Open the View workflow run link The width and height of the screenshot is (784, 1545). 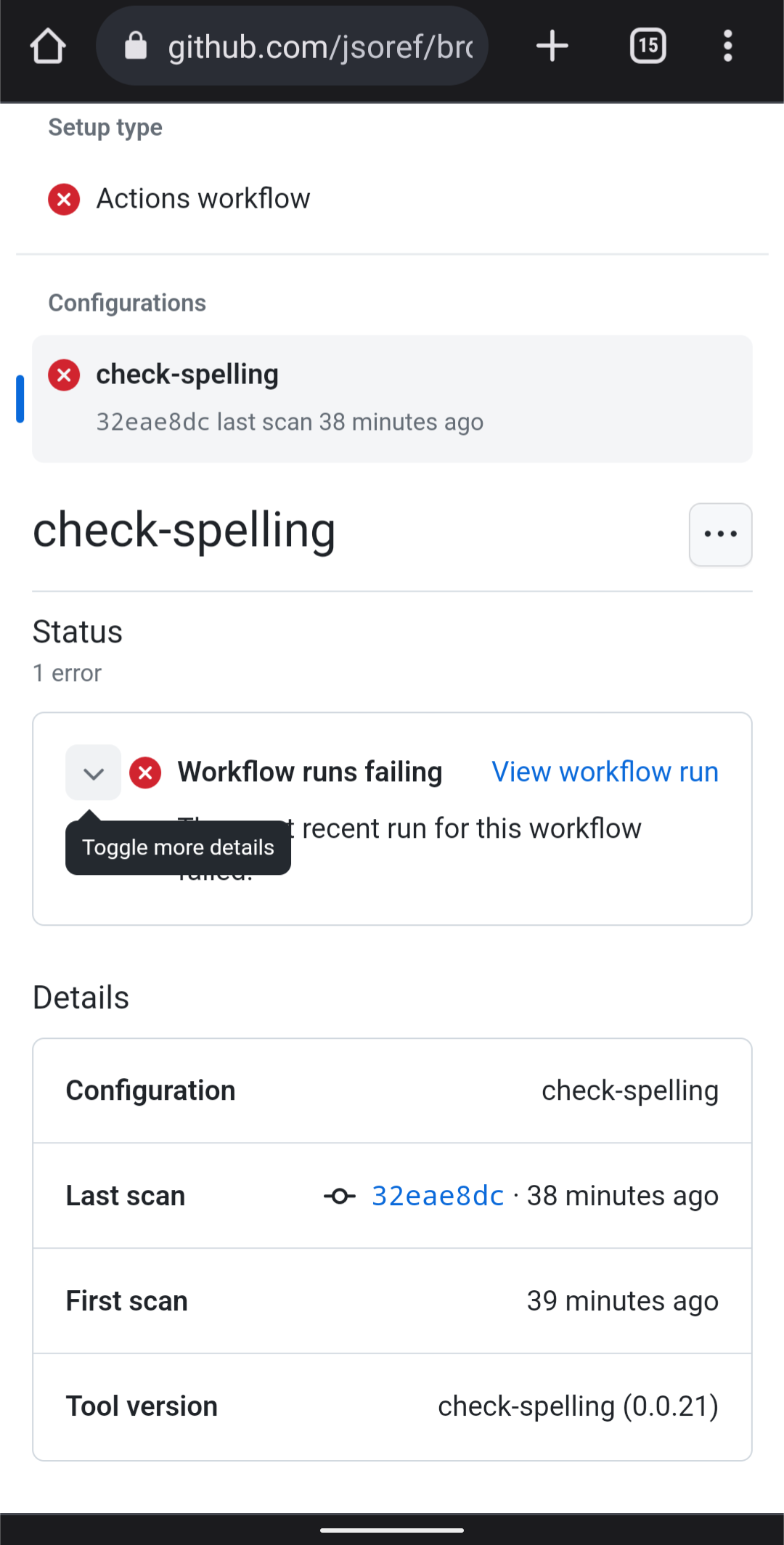tap(604, 772)
